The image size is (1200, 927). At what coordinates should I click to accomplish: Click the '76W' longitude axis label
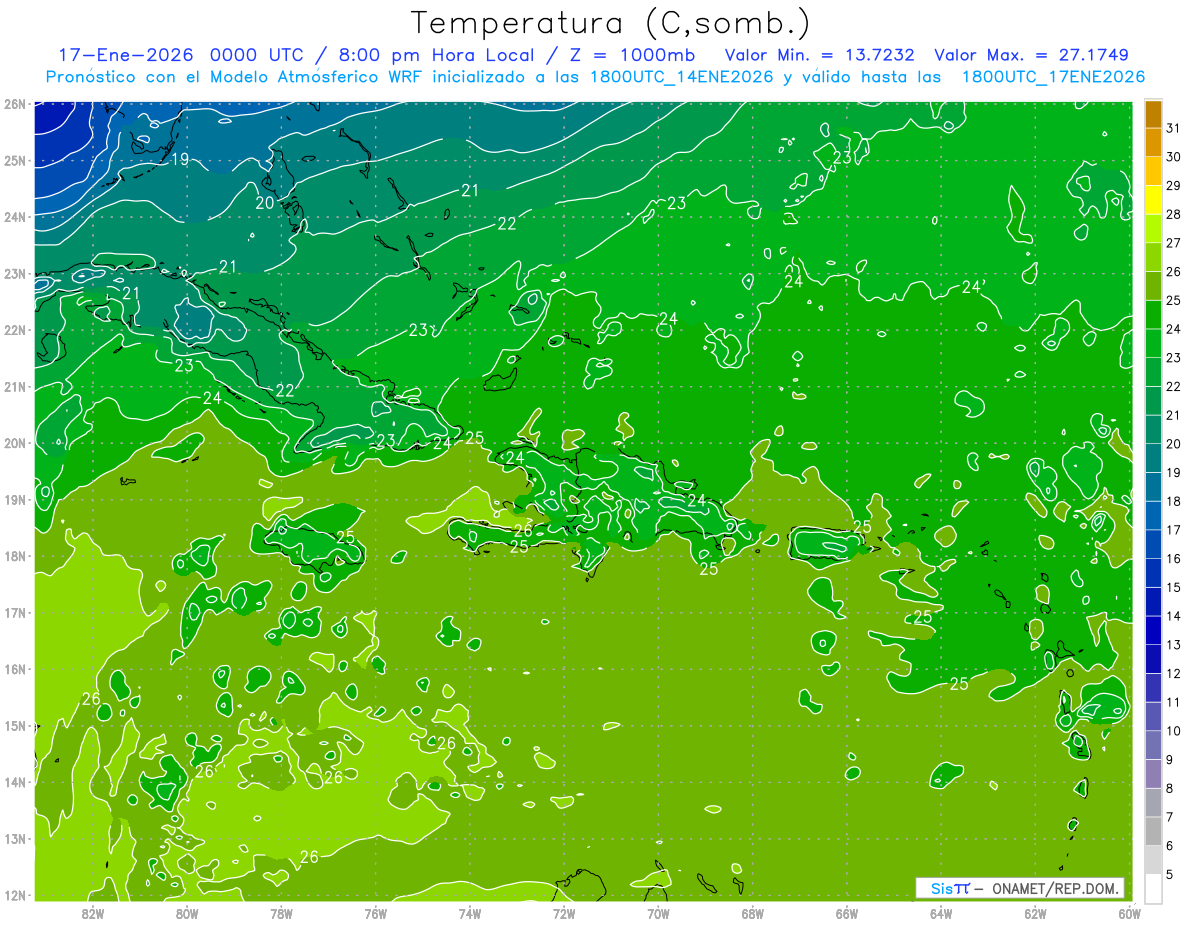(x=375, y=912)
